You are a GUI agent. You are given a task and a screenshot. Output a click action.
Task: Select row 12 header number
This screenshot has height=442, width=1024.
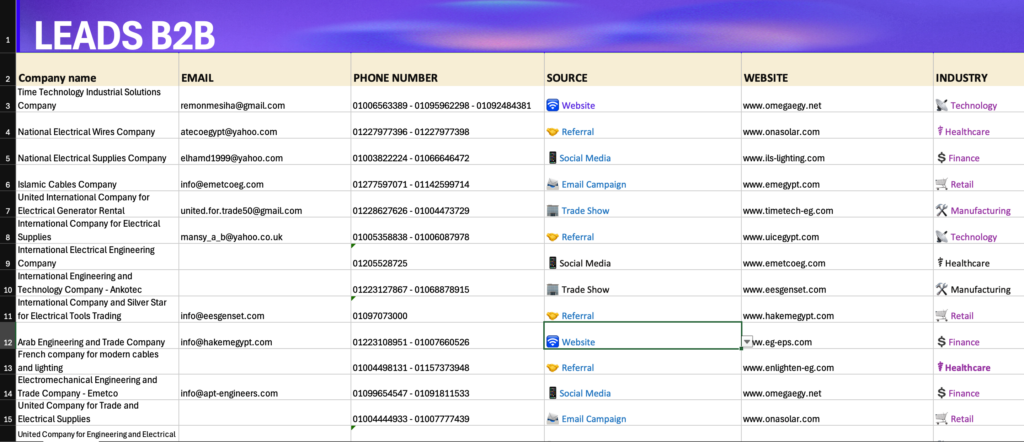click(x=8, y=336)
